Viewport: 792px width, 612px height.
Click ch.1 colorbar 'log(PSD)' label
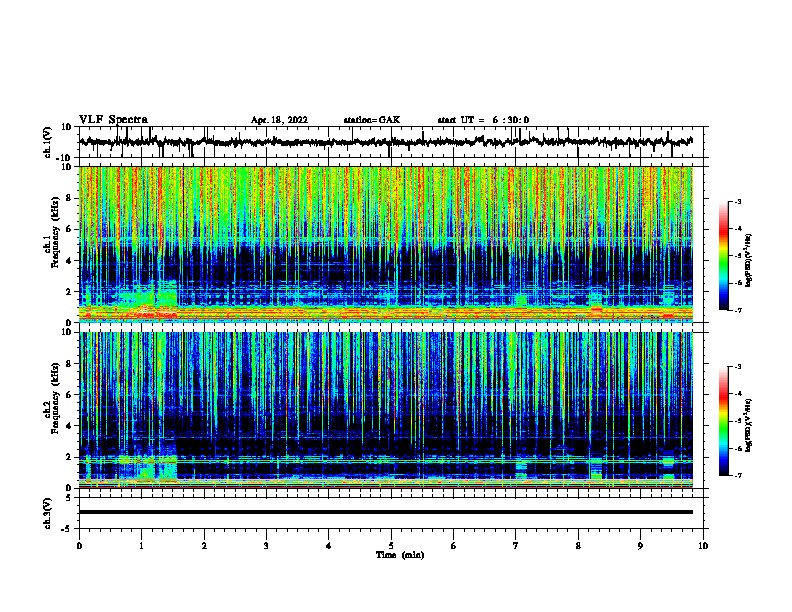748,261
